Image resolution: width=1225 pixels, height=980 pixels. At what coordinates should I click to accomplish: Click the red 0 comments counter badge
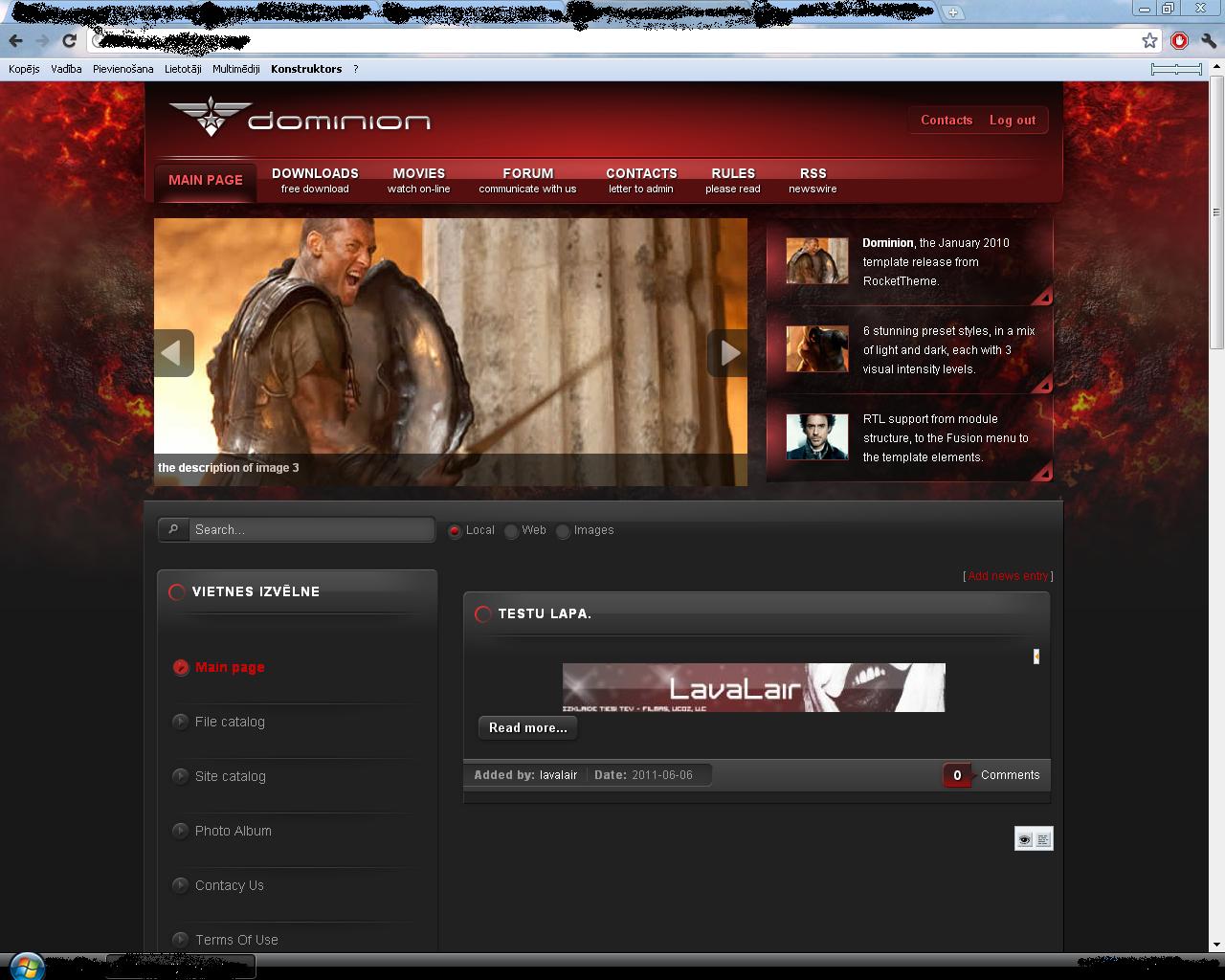[x=956, y=775]
